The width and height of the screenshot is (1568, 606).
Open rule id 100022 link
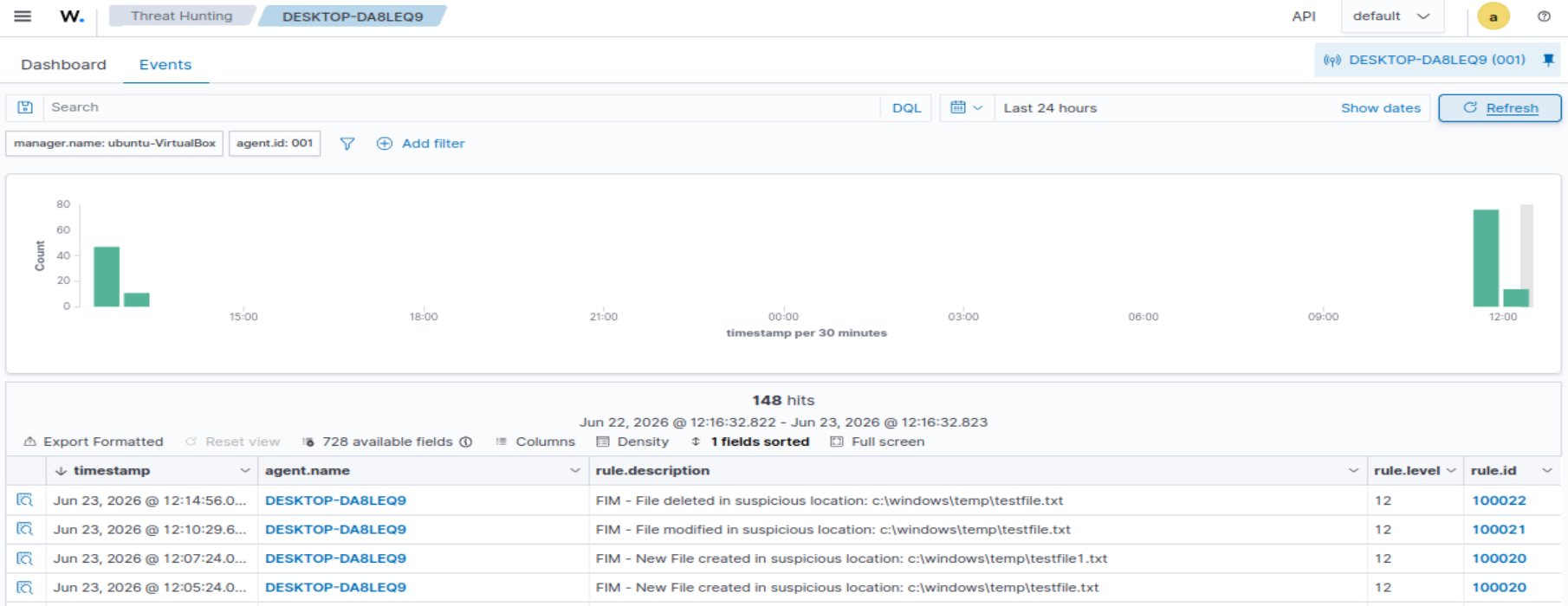point(1499,500)
